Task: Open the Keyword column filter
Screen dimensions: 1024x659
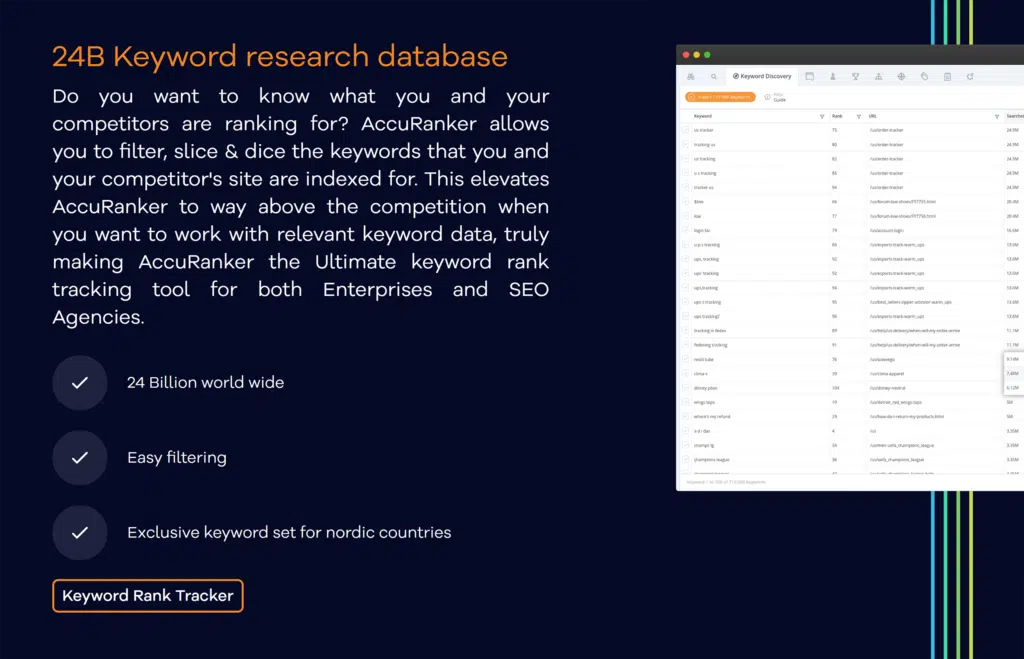Action: (822, 116)
